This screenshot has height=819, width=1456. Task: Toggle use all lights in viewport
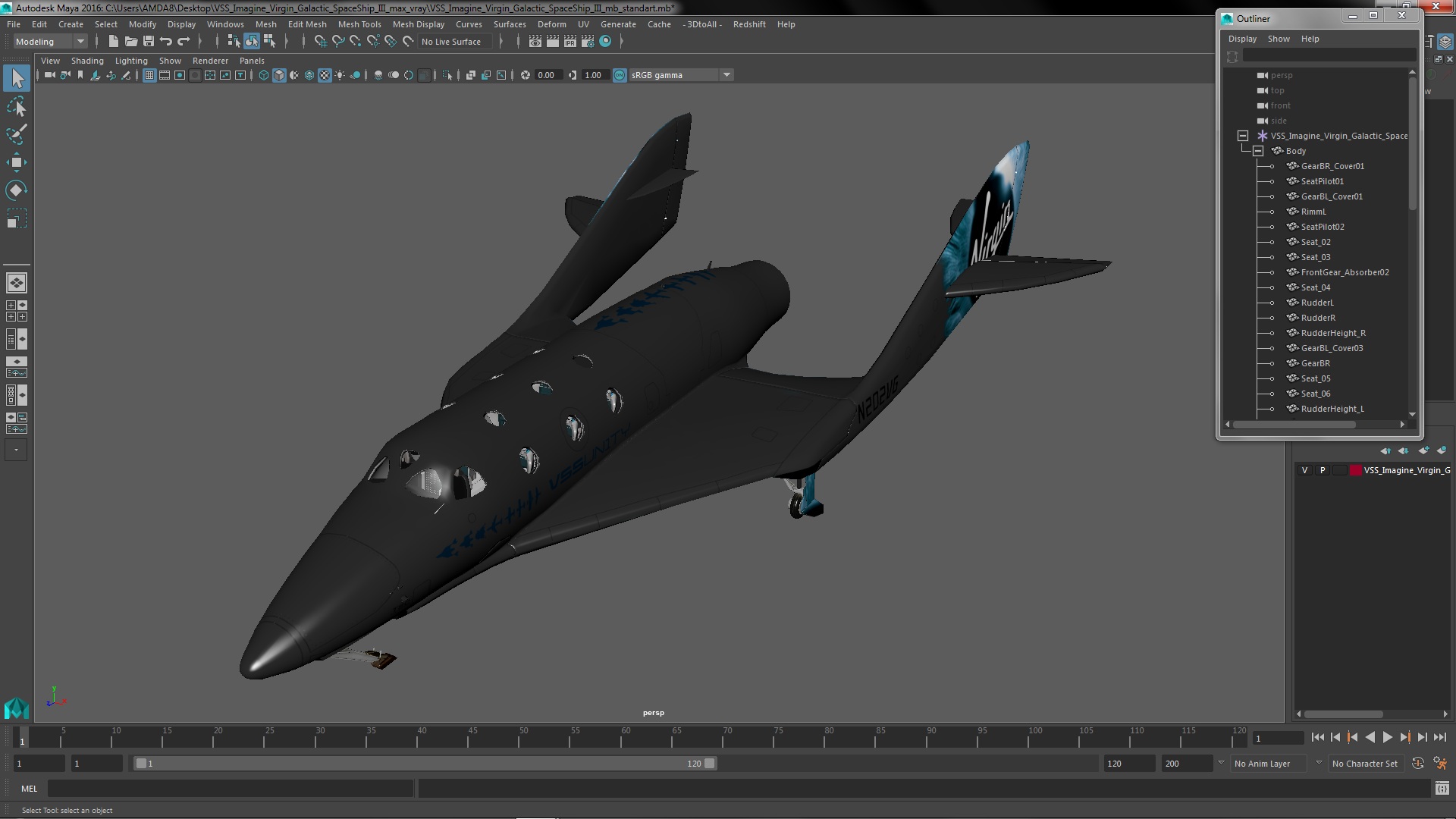click(340, 75)
